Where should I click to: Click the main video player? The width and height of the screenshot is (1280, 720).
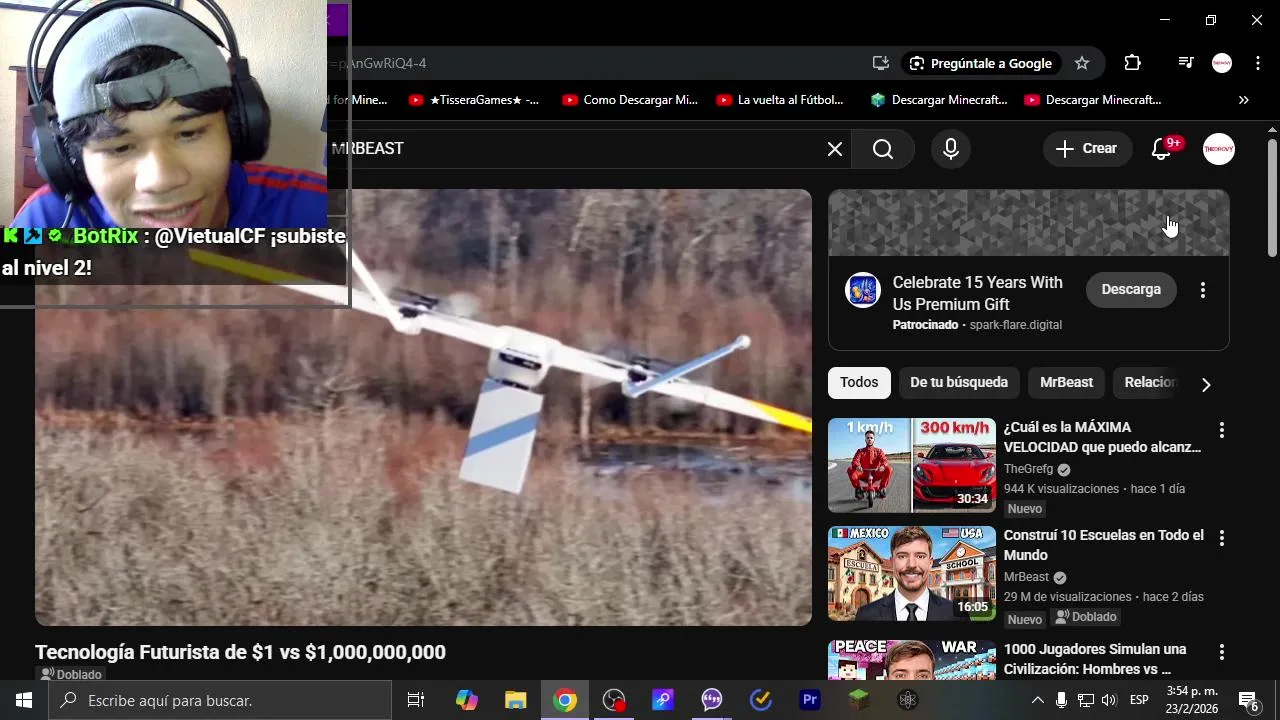tap(423, 408)
